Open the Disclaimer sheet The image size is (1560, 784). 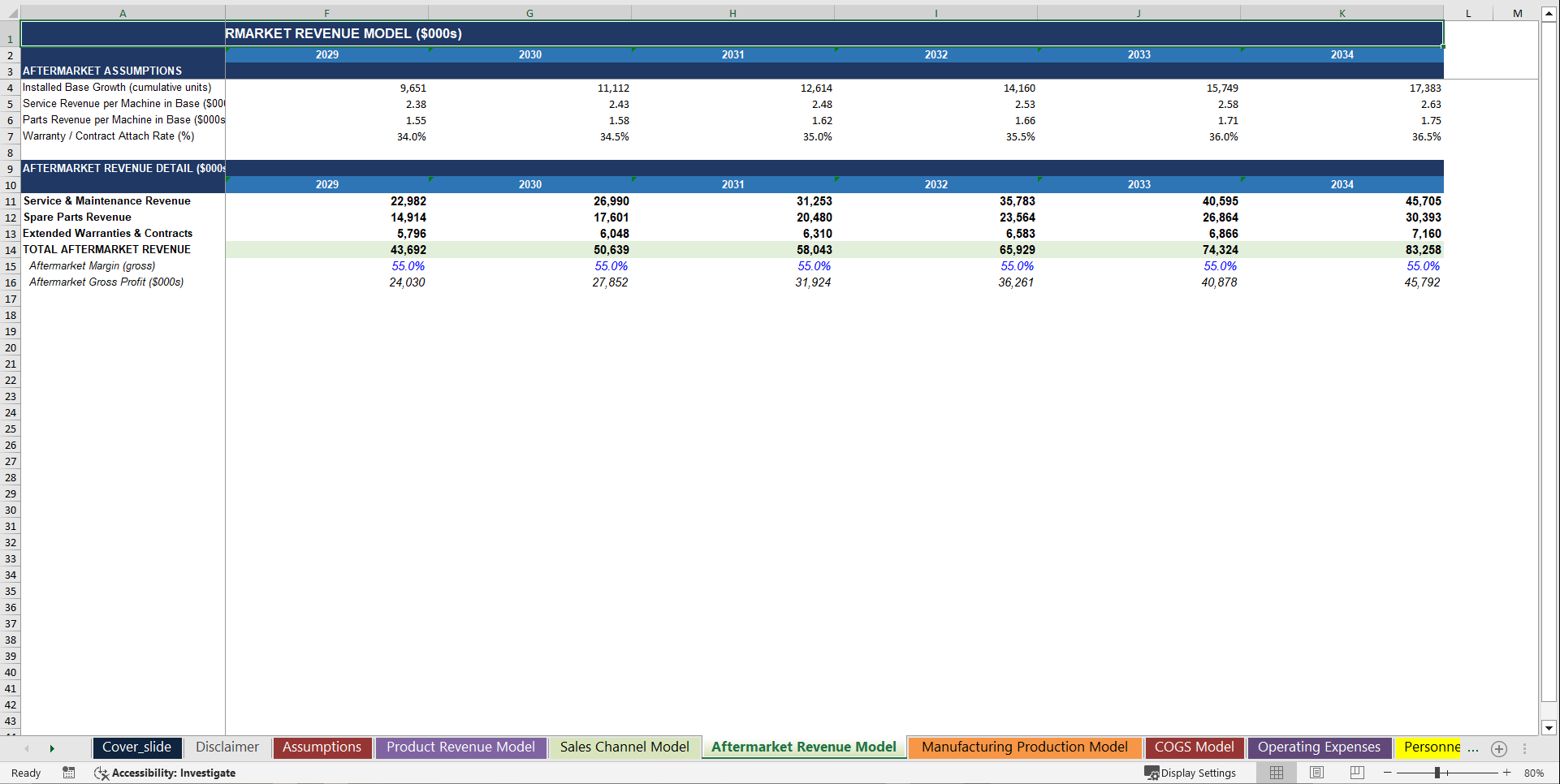pyautogui.click(x=227, y=747)
